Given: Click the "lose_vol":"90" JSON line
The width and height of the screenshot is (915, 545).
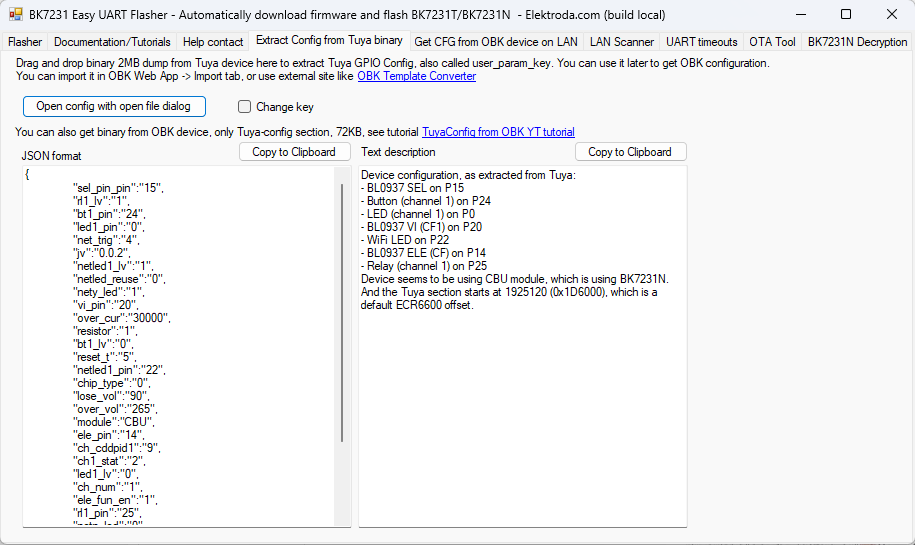Looking at the screenshot, I should tap(111, 396).
